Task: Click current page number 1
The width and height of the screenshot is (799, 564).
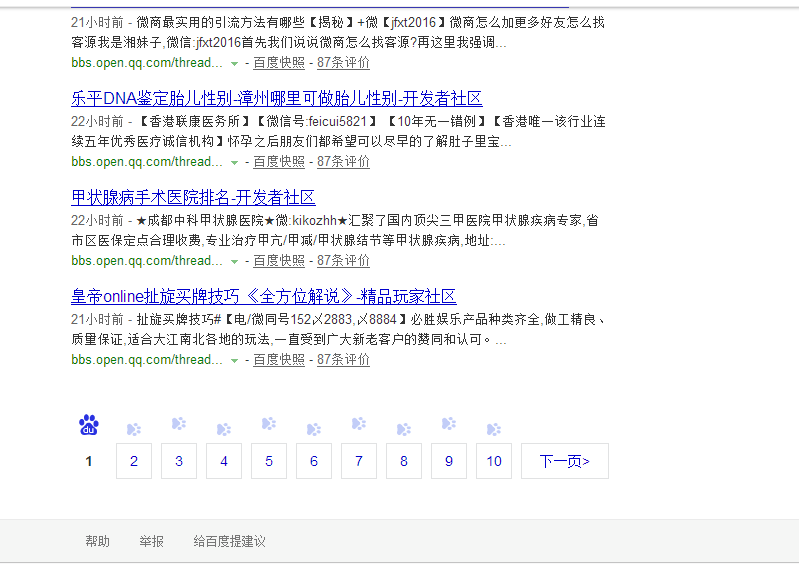Action: [x=89, y=461]
